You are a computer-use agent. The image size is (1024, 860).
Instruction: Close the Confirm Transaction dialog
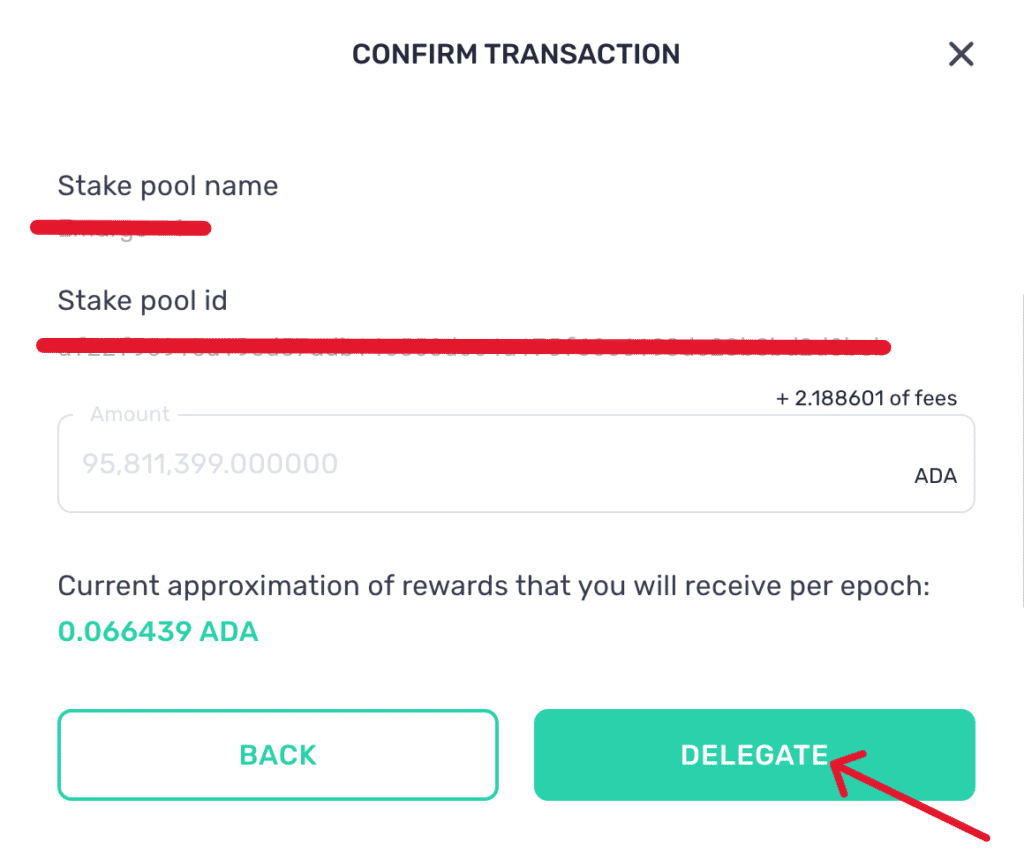click(961, 54)
